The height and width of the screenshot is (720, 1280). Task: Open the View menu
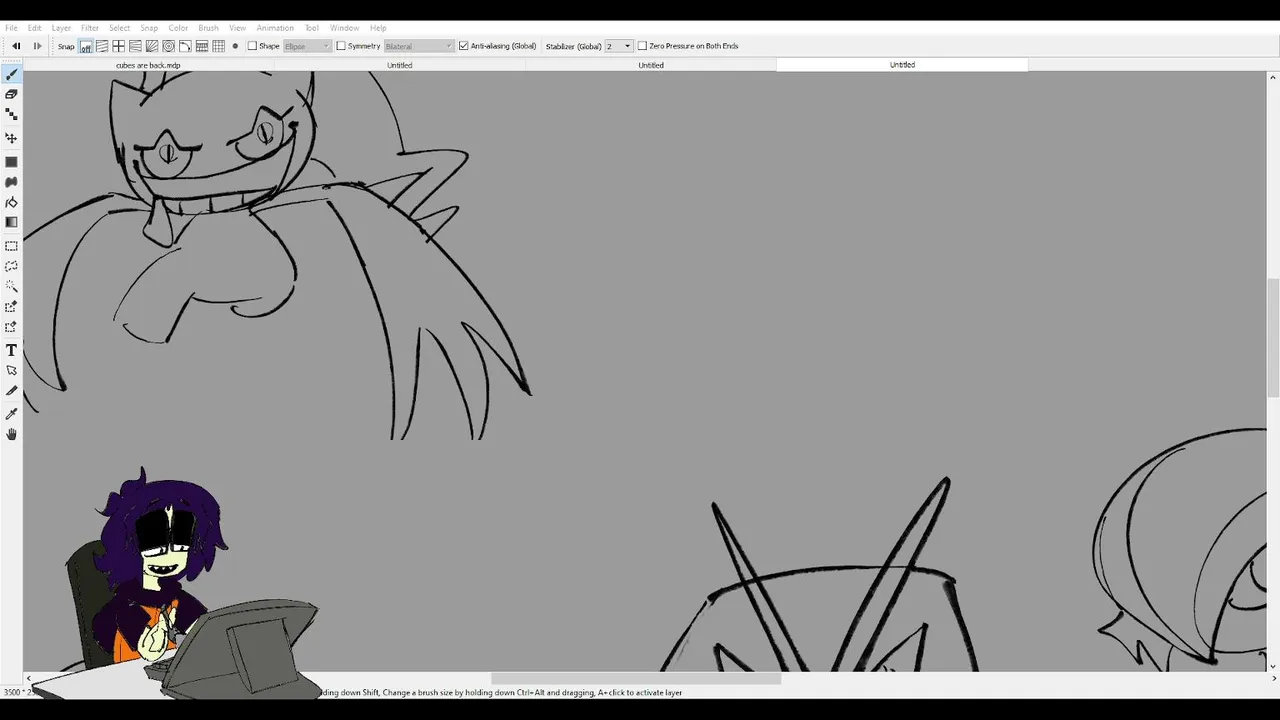point(237,28)
